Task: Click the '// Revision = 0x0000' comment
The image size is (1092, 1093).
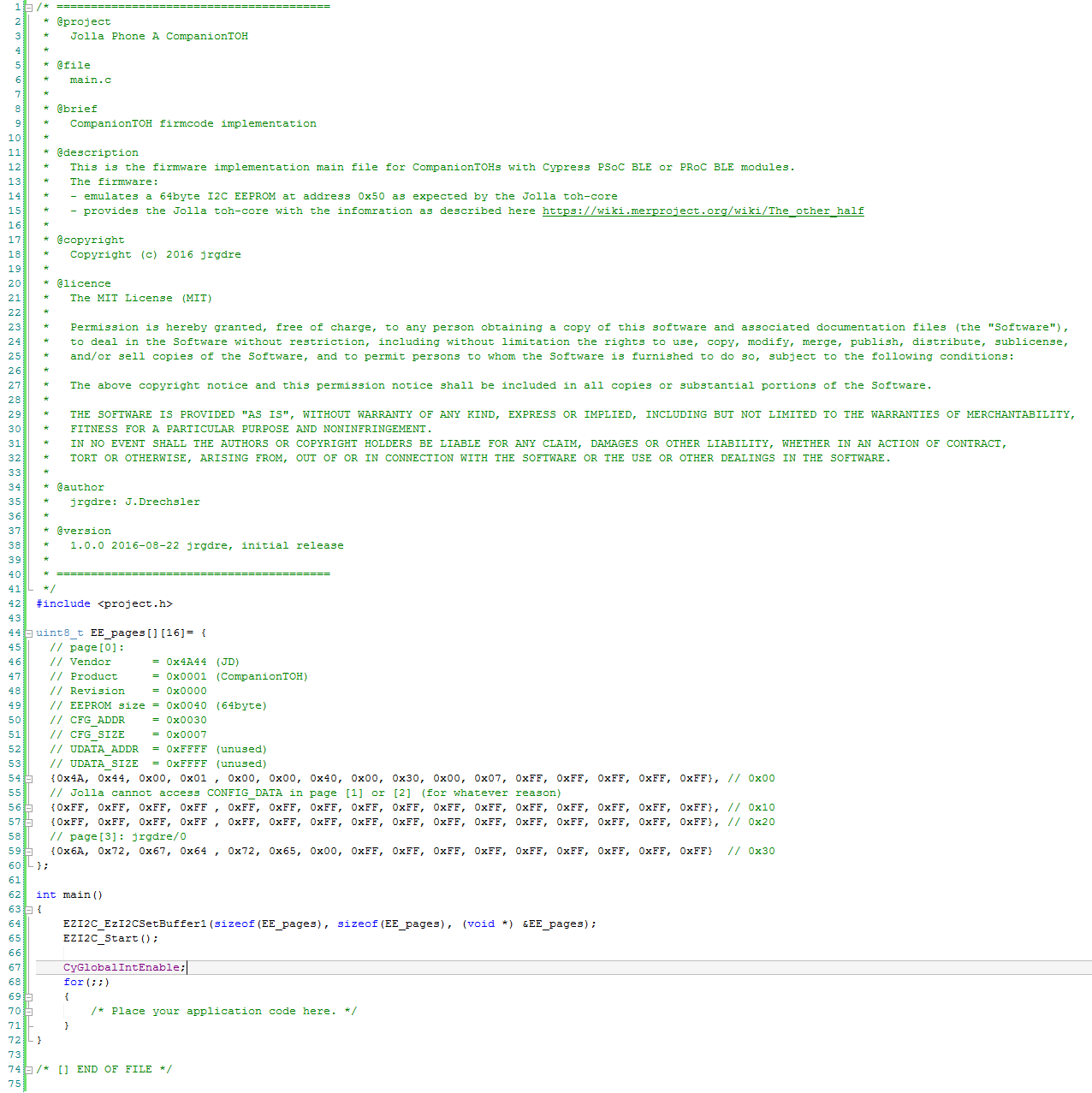Action: (128, 691)
